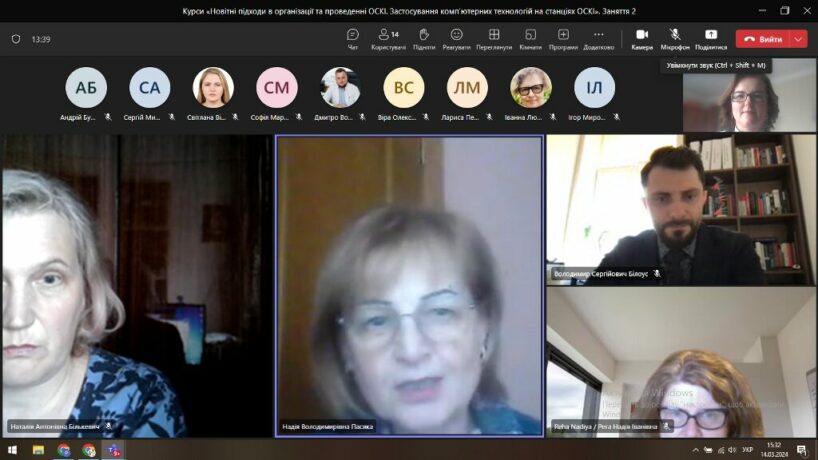
Task: Show the participants list (Користувачі)
Action: 388,38
